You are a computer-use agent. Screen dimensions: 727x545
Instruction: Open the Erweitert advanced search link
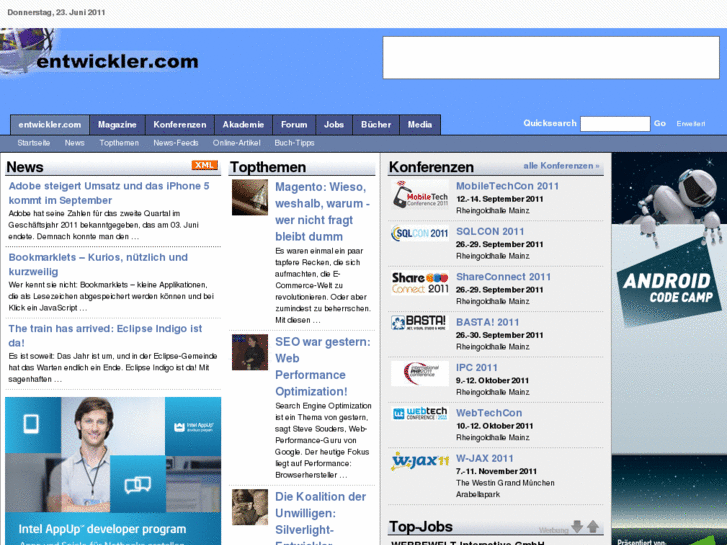[x=691, y=124]
